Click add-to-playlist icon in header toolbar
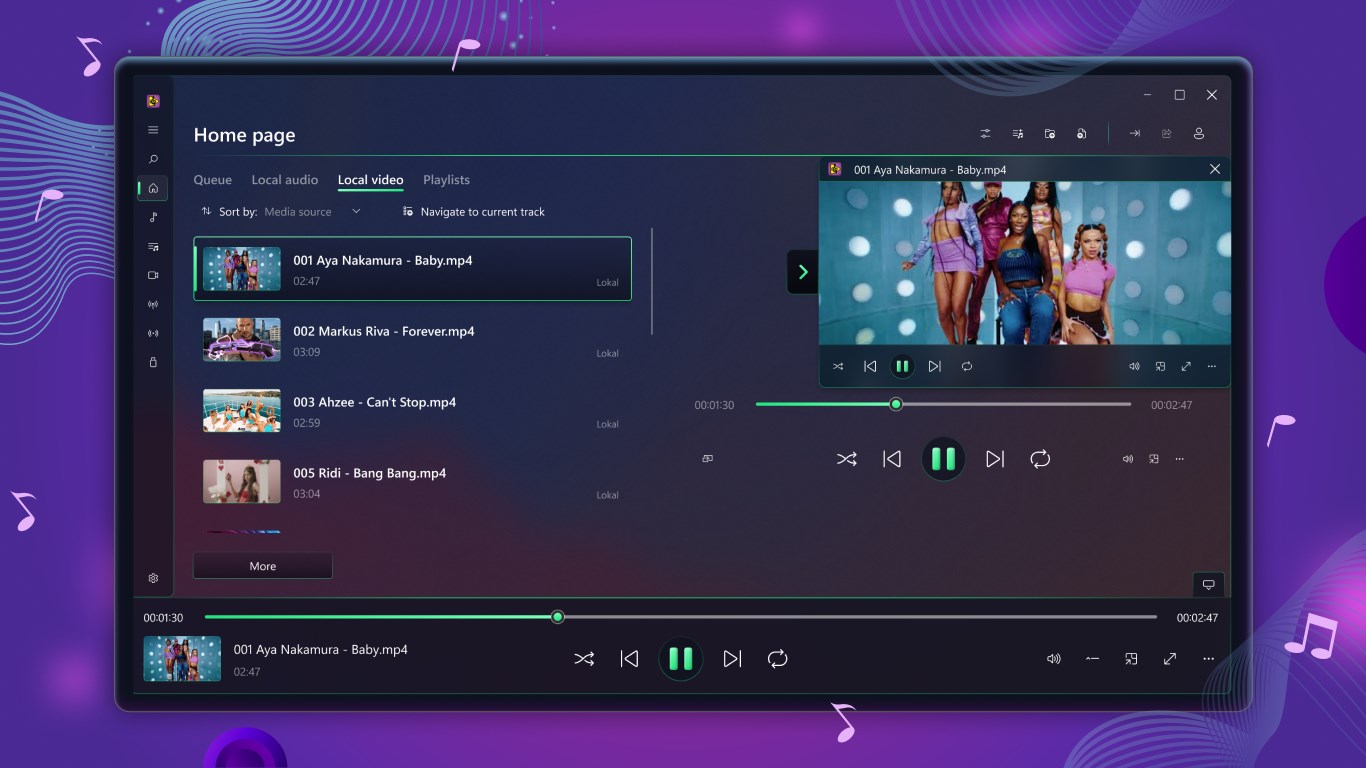The width and height of the screenshot is (1366, 768). (x=1017, y=133)
